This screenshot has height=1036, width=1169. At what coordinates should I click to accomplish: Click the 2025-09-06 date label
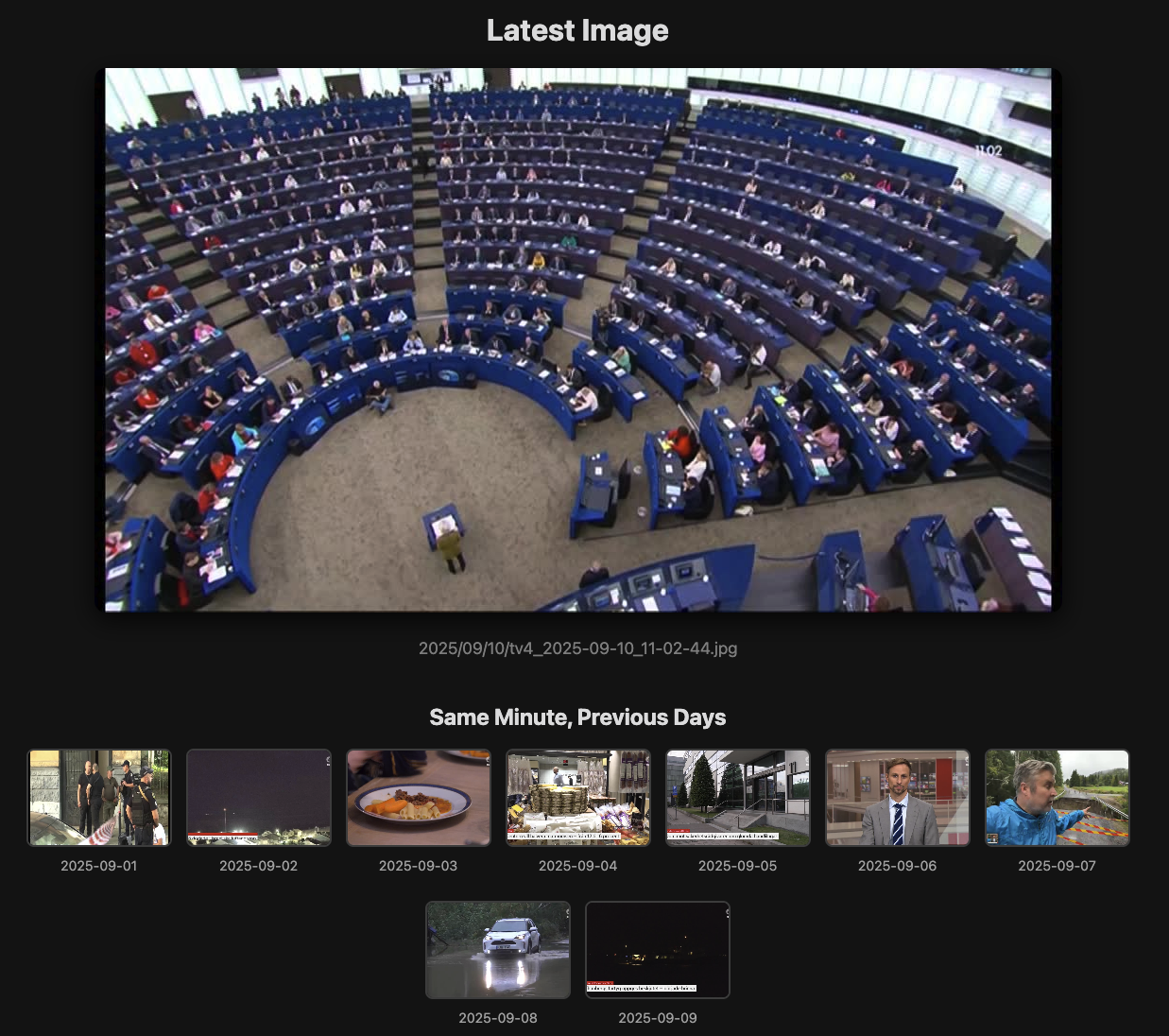[x=898, y=866]
